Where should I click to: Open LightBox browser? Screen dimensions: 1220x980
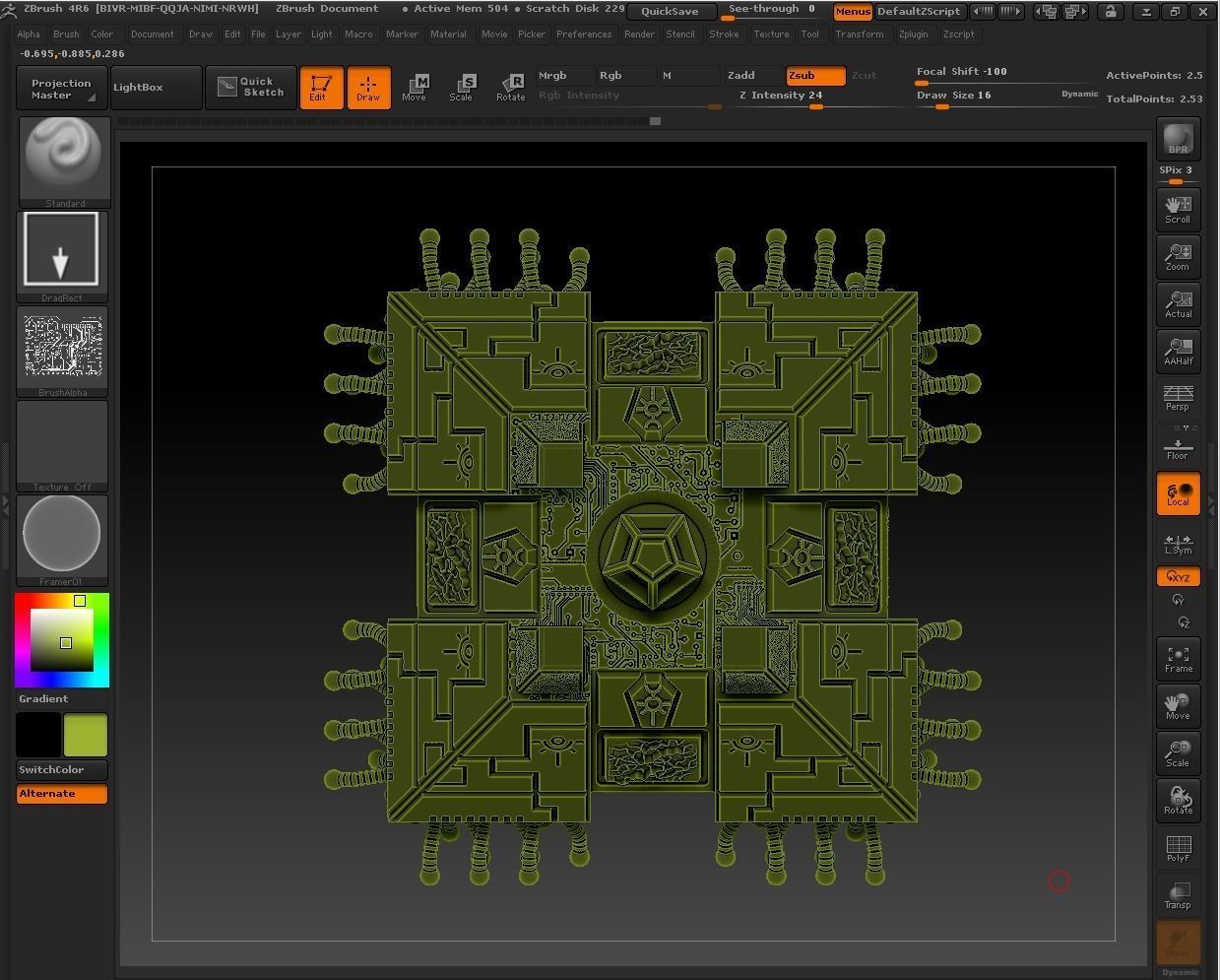157,88
